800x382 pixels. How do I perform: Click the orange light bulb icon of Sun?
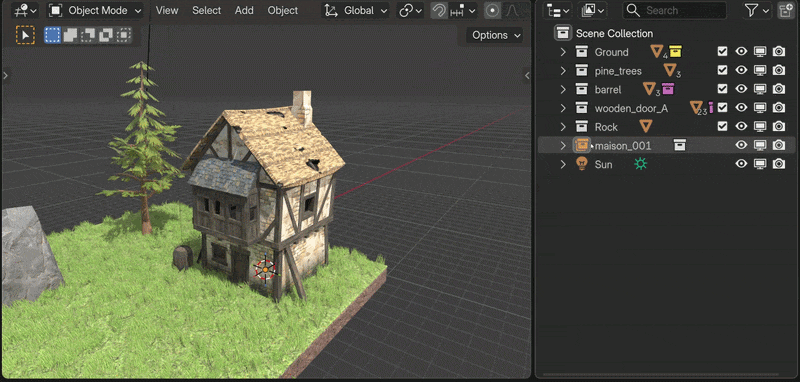582,164
